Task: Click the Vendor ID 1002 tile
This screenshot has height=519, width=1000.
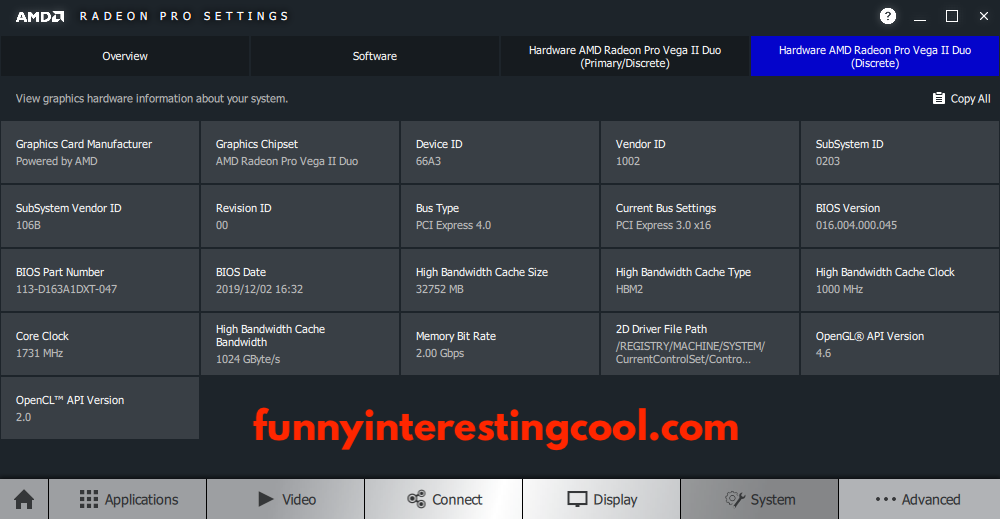Action: [700, 152]
